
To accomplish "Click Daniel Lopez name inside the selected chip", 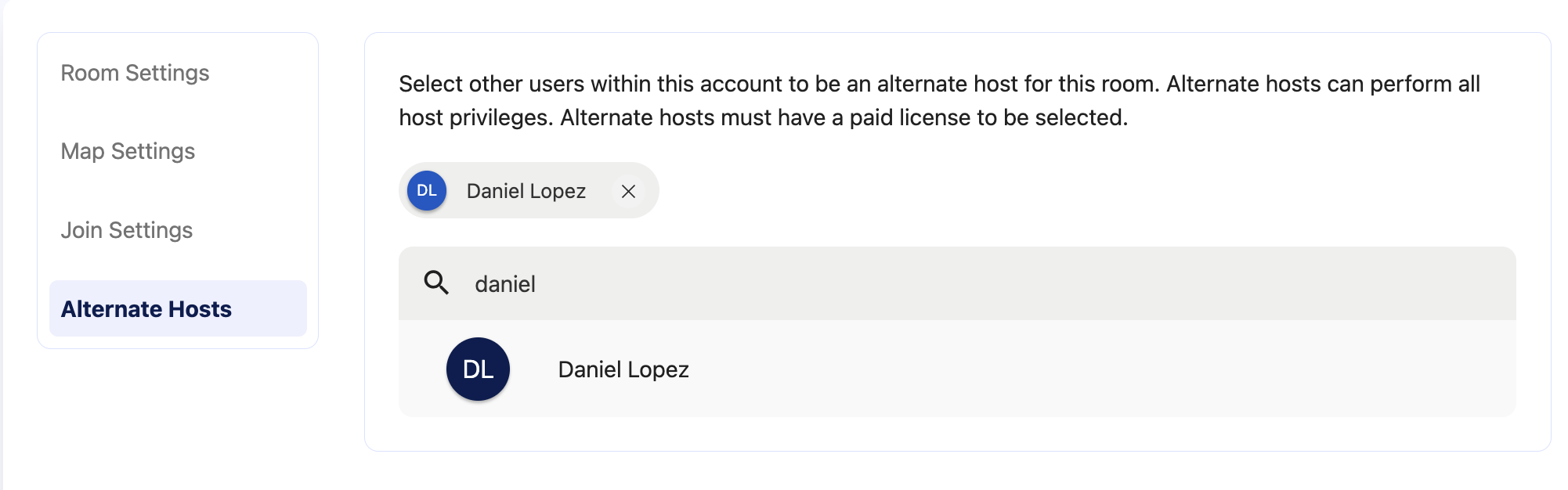I will (526, 191).
